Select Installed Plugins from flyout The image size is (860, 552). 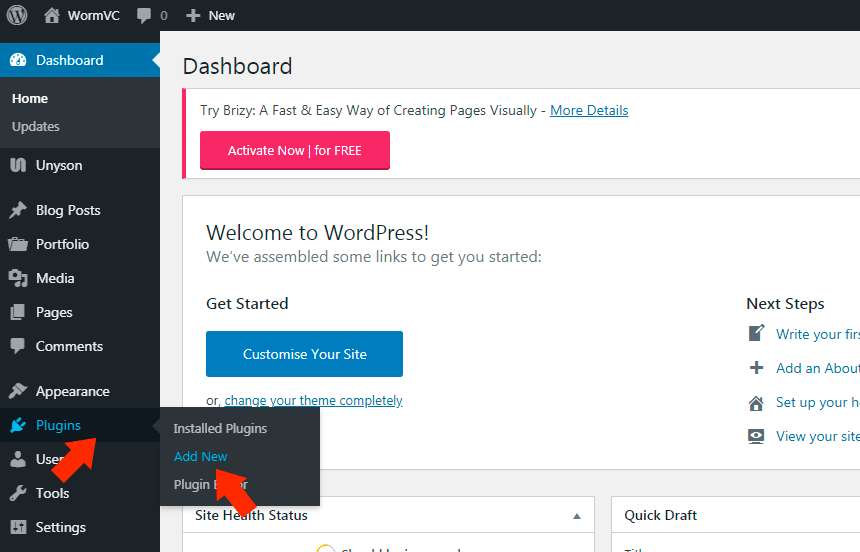tap(220, 429)
